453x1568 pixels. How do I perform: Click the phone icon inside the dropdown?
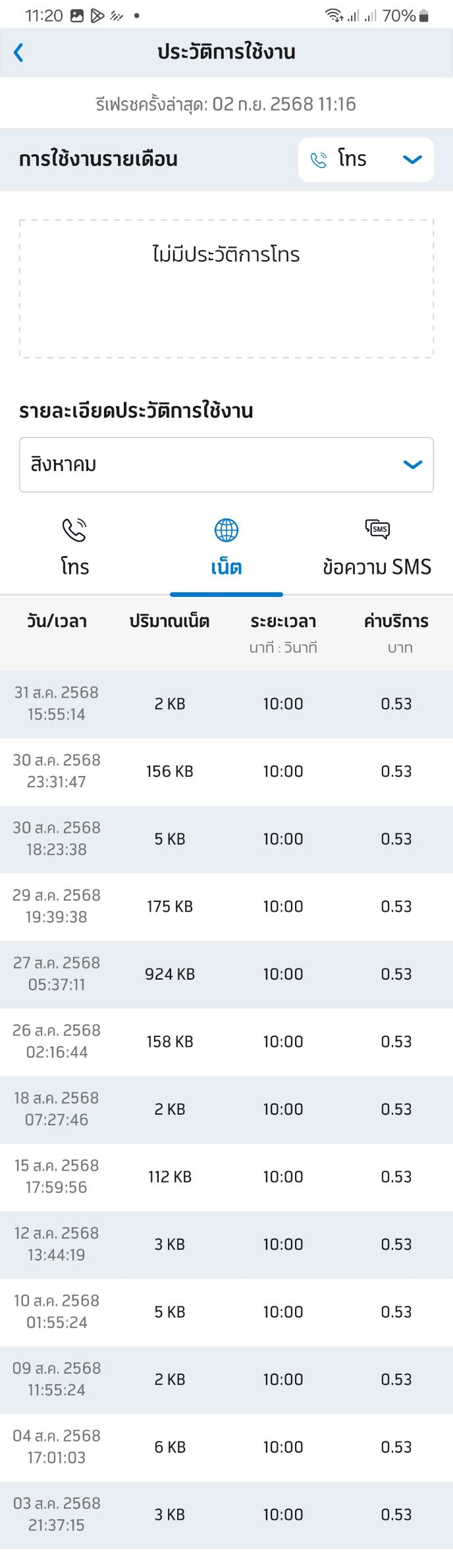(x=319, y=160)
